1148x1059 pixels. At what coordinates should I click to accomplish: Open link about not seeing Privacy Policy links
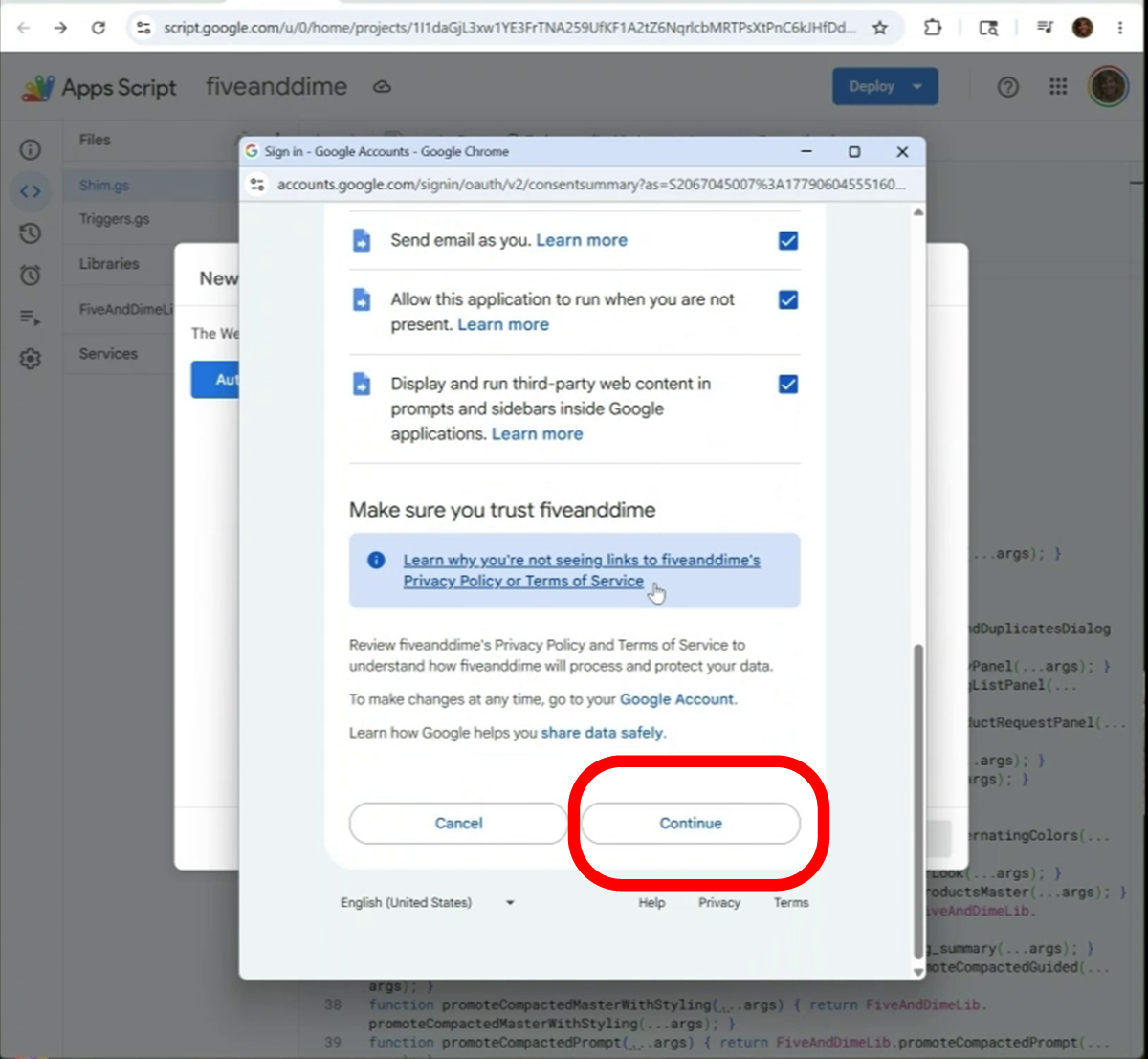(x=582, y=570)
